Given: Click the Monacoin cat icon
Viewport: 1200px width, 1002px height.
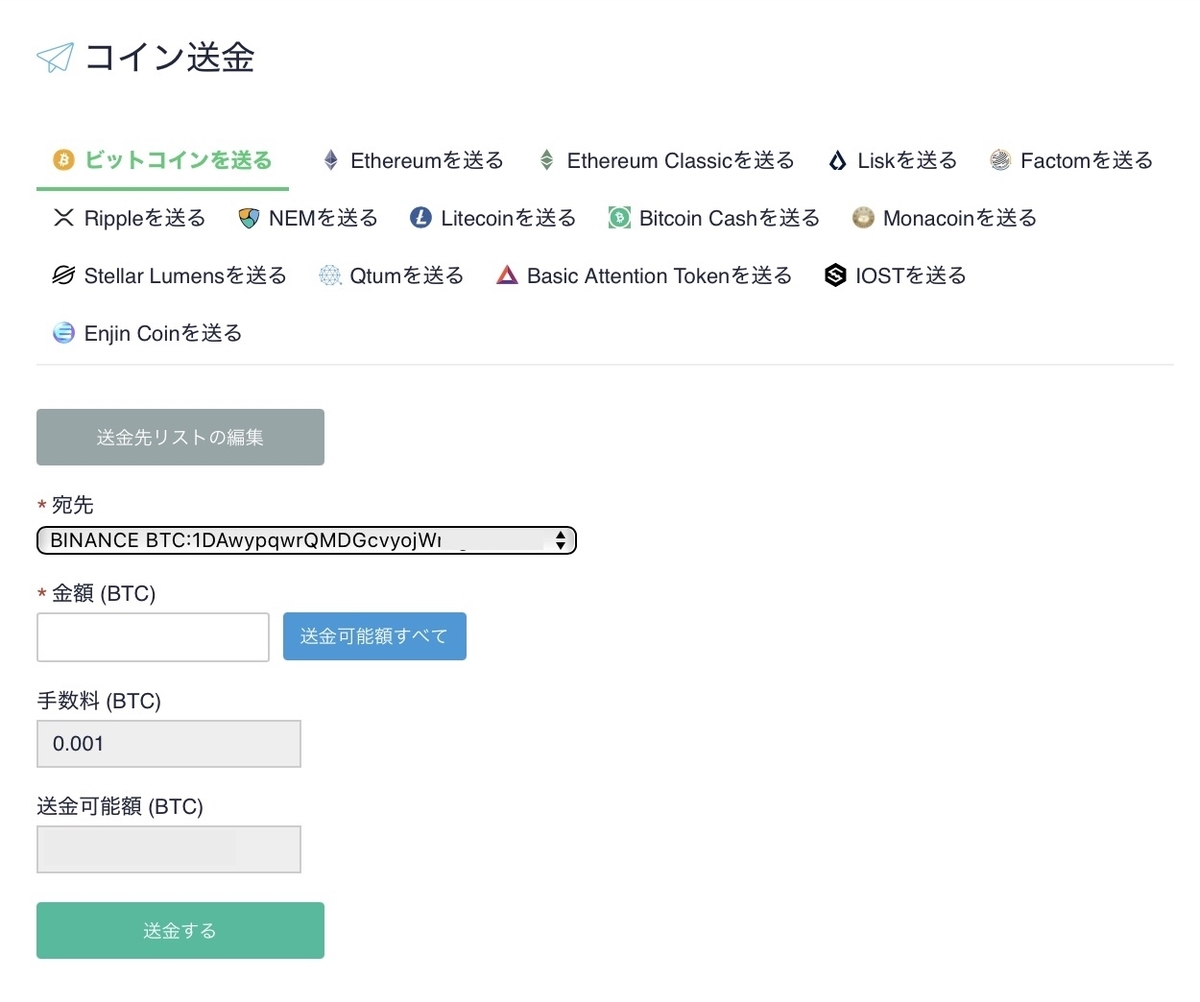Looking at the screenshot, I should point(863,218).
